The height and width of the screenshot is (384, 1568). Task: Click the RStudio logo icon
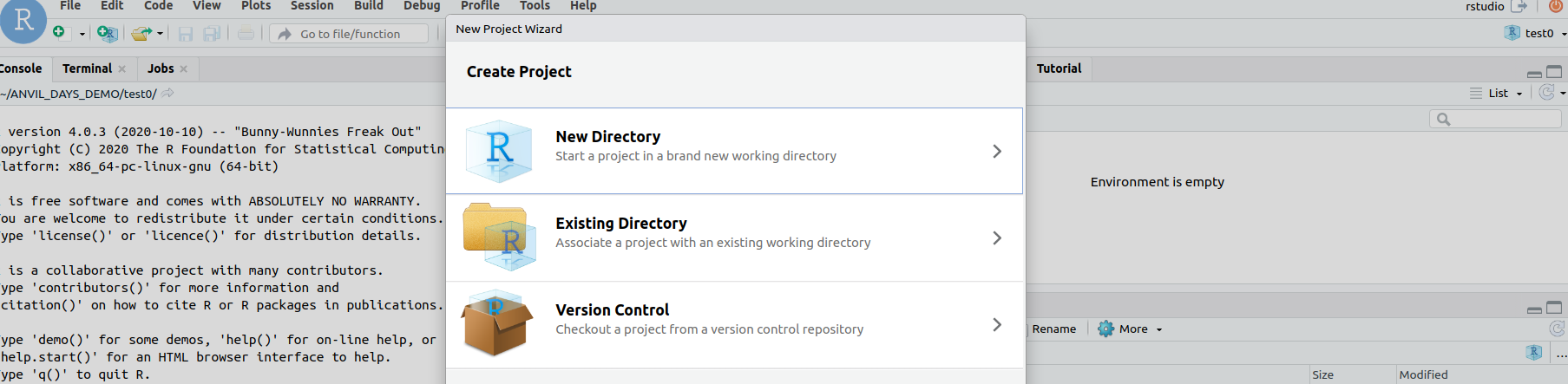click(x=23, y=20)
